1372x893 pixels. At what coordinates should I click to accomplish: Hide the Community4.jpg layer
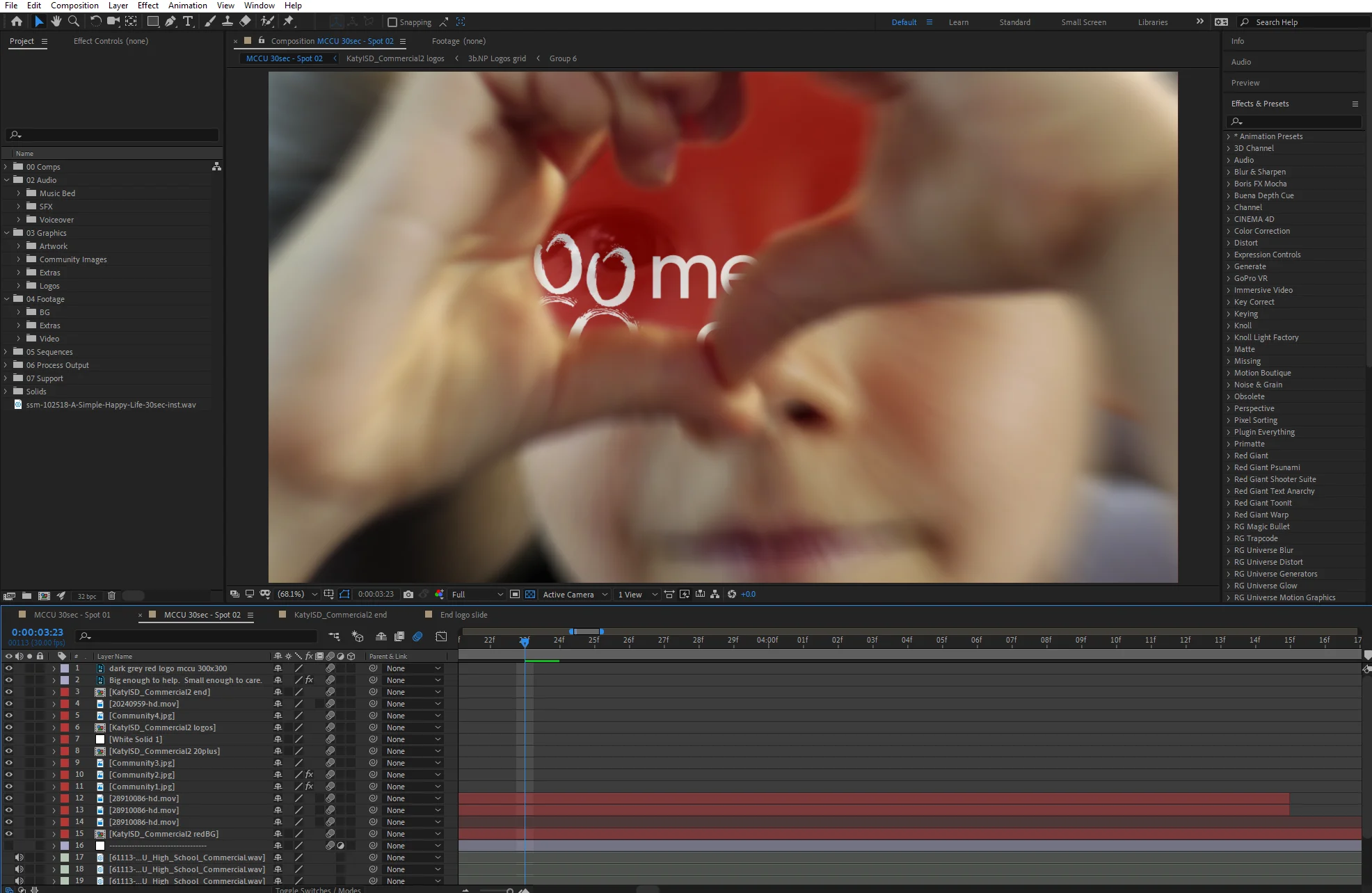pos(9,716)
